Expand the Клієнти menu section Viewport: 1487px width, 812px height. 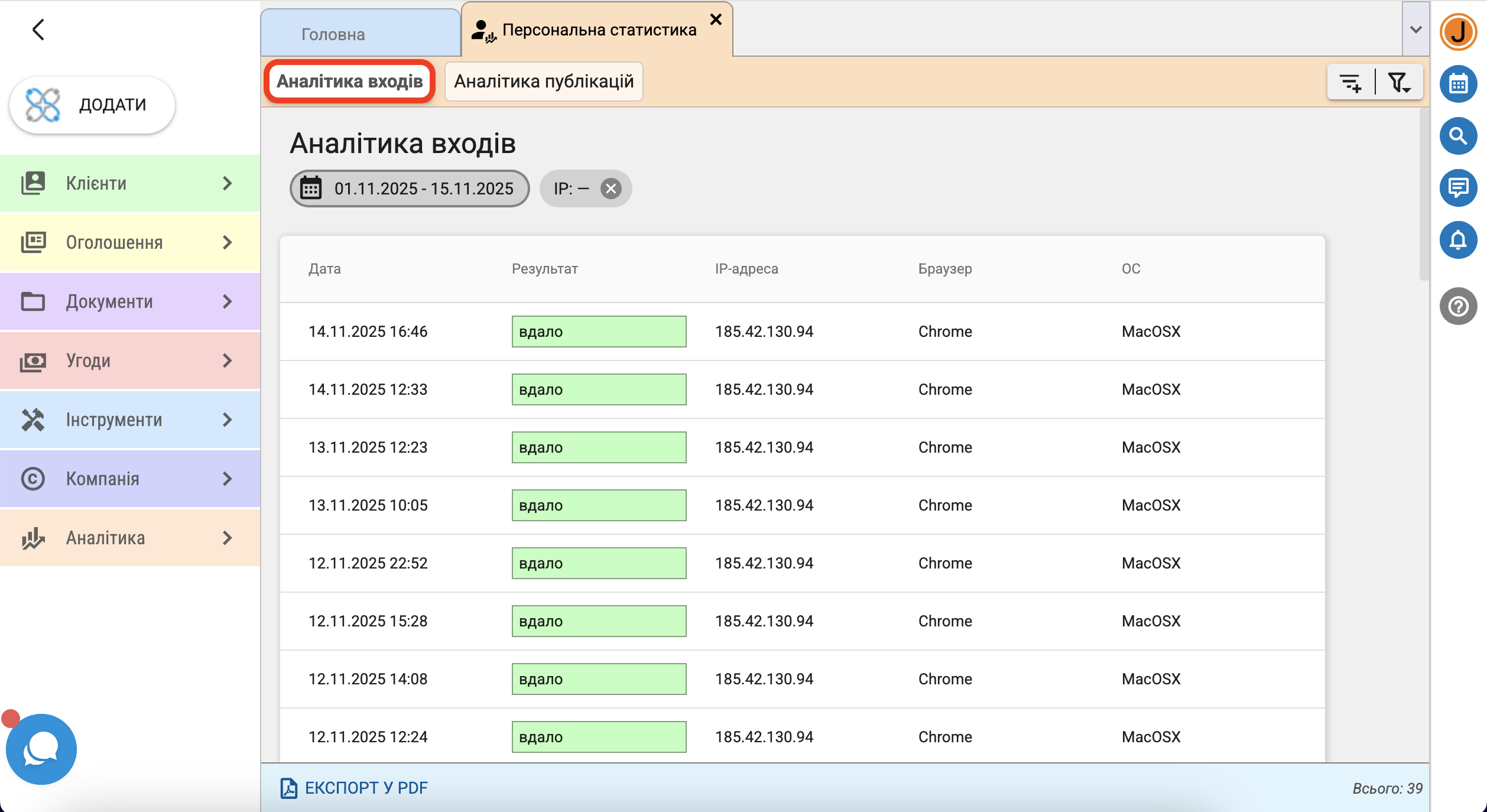[130, 183]
